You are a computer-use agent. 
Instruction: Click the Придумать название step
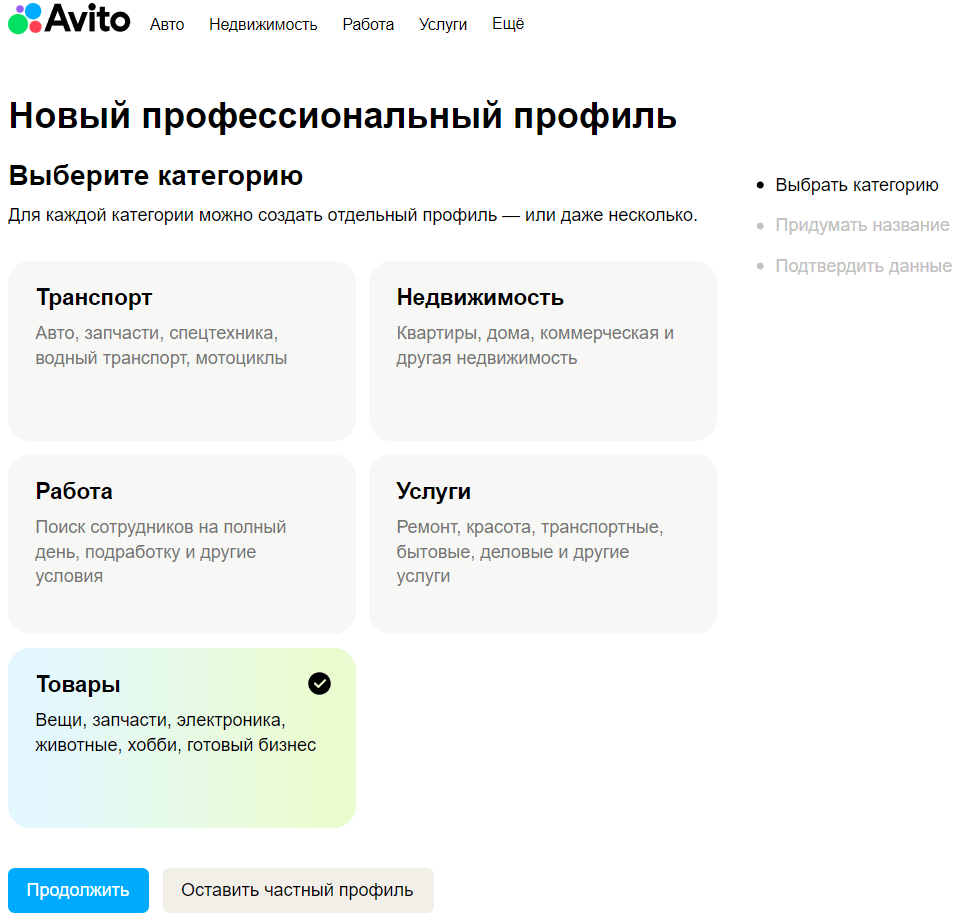[862, 225]
